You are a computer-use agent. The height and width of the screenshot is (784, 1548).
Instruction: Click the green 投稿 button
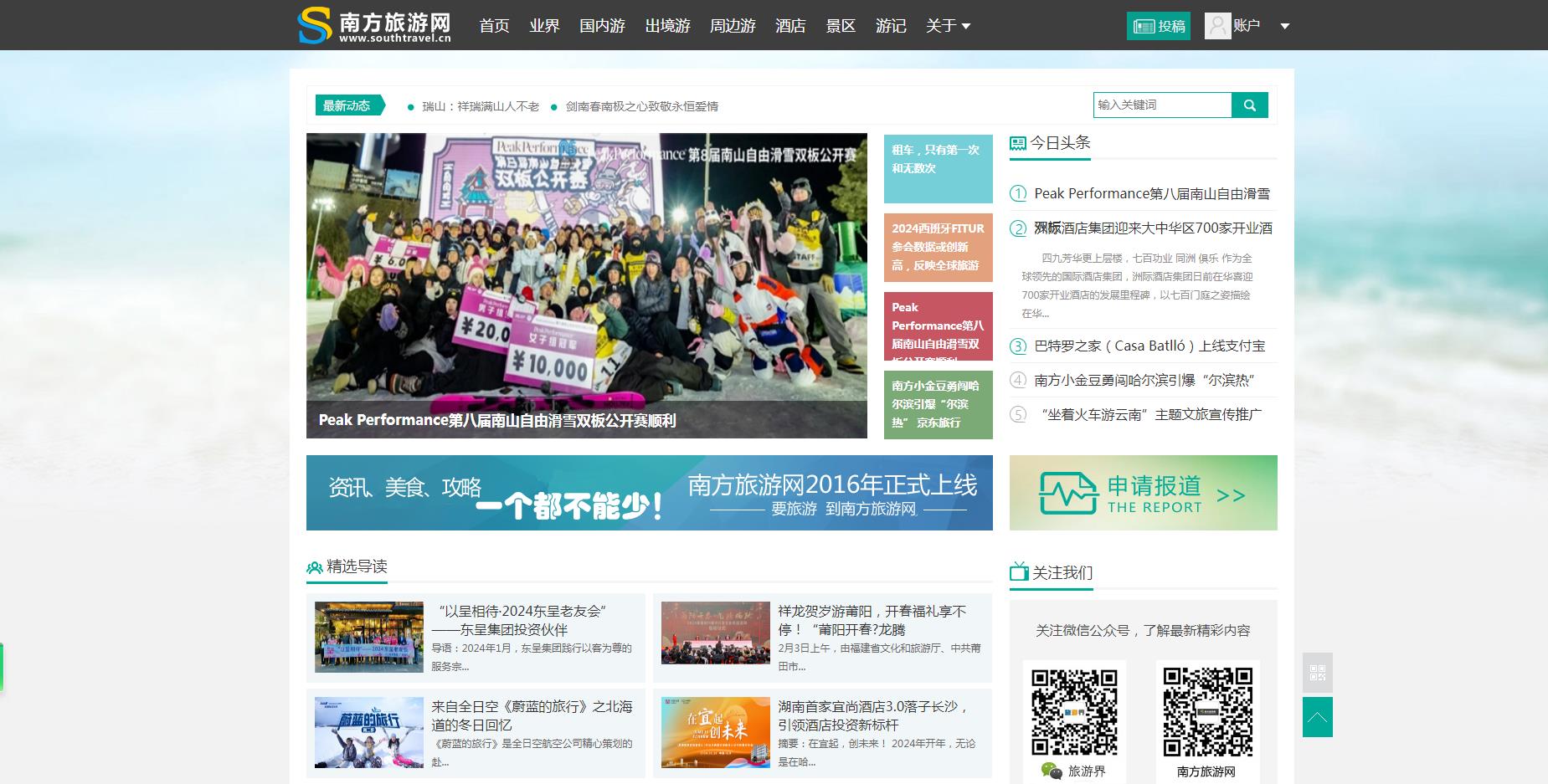1159,26
